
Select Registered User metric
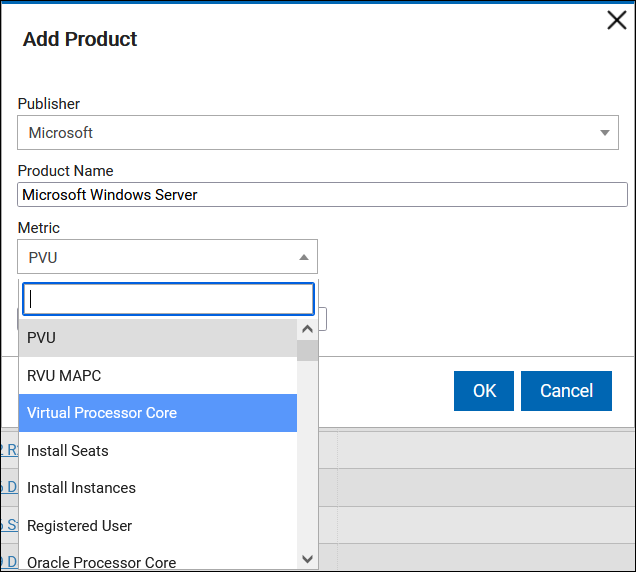tap(158, 526)
